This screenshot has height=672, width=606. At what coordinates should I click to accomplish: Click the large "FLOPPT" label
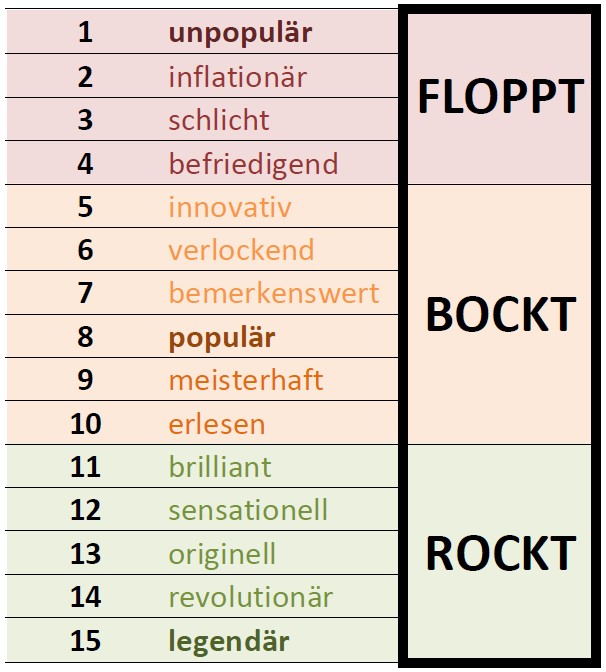[x=500, y=97]
